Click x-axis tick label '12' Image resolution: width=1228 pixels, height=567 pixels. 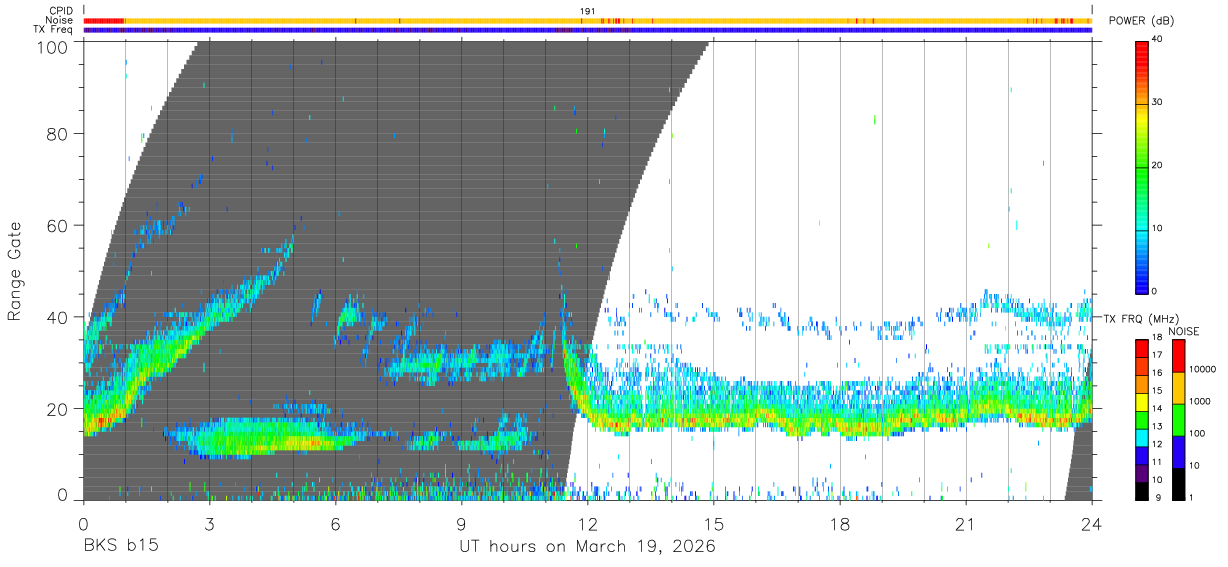pos(587,524)
